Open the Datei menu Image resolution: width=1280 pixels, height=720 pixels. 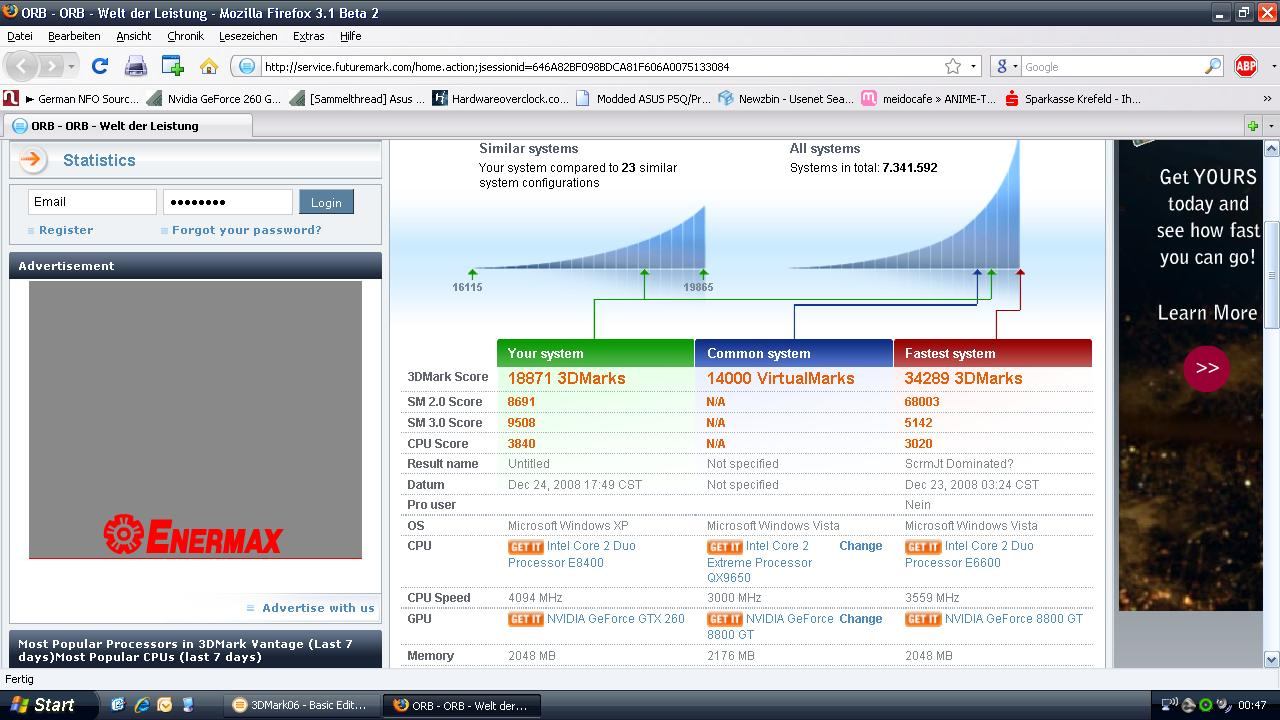(x=20, y=36)
